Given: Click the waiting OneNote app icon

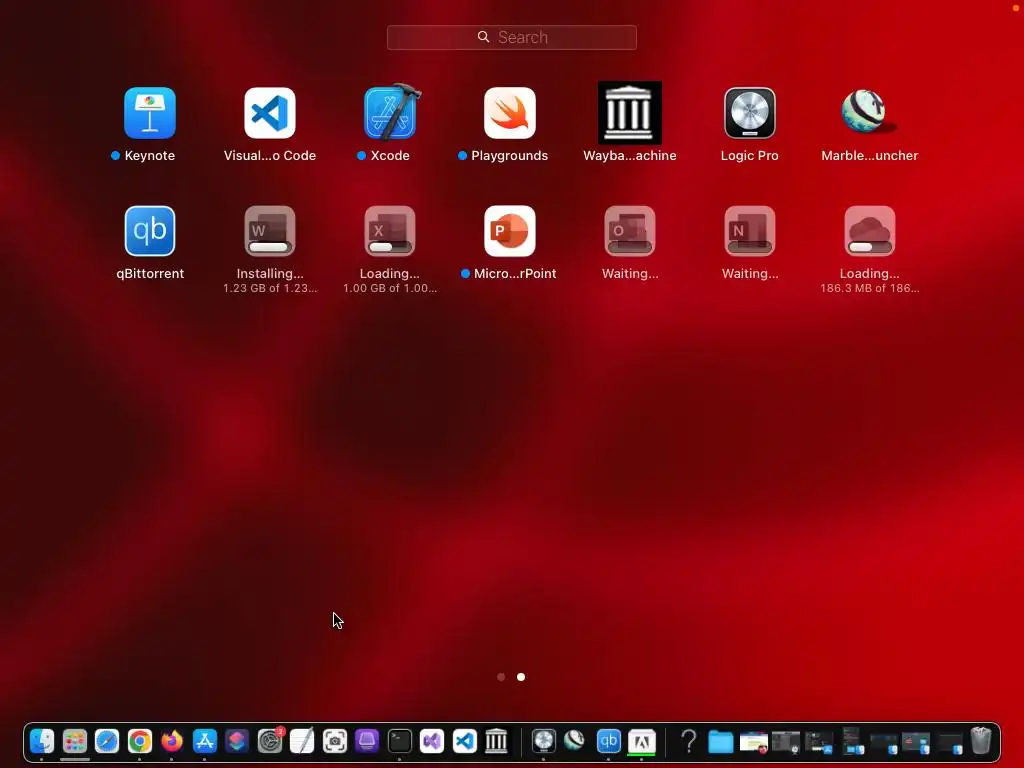Looking at the screenshot, I should click(x=750, y=231).
